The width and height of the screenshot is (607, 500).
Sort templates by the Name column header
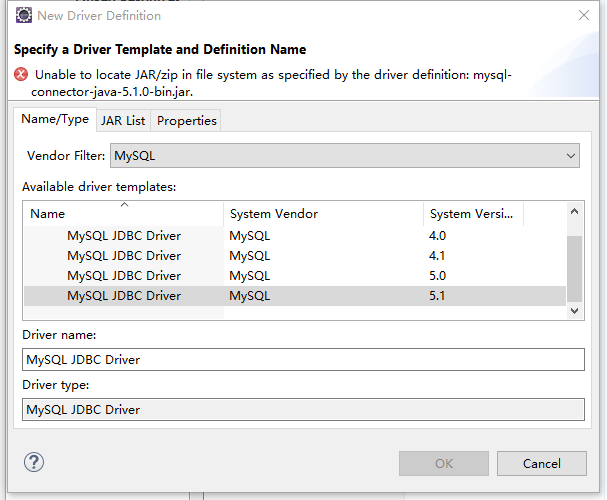pyautogui.click(x=124, y=214)
